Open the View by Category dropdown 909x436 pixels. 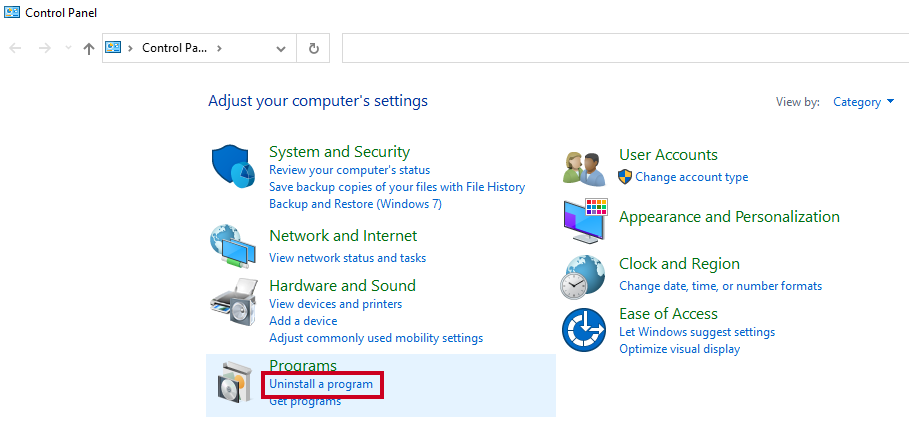(864, 102)
